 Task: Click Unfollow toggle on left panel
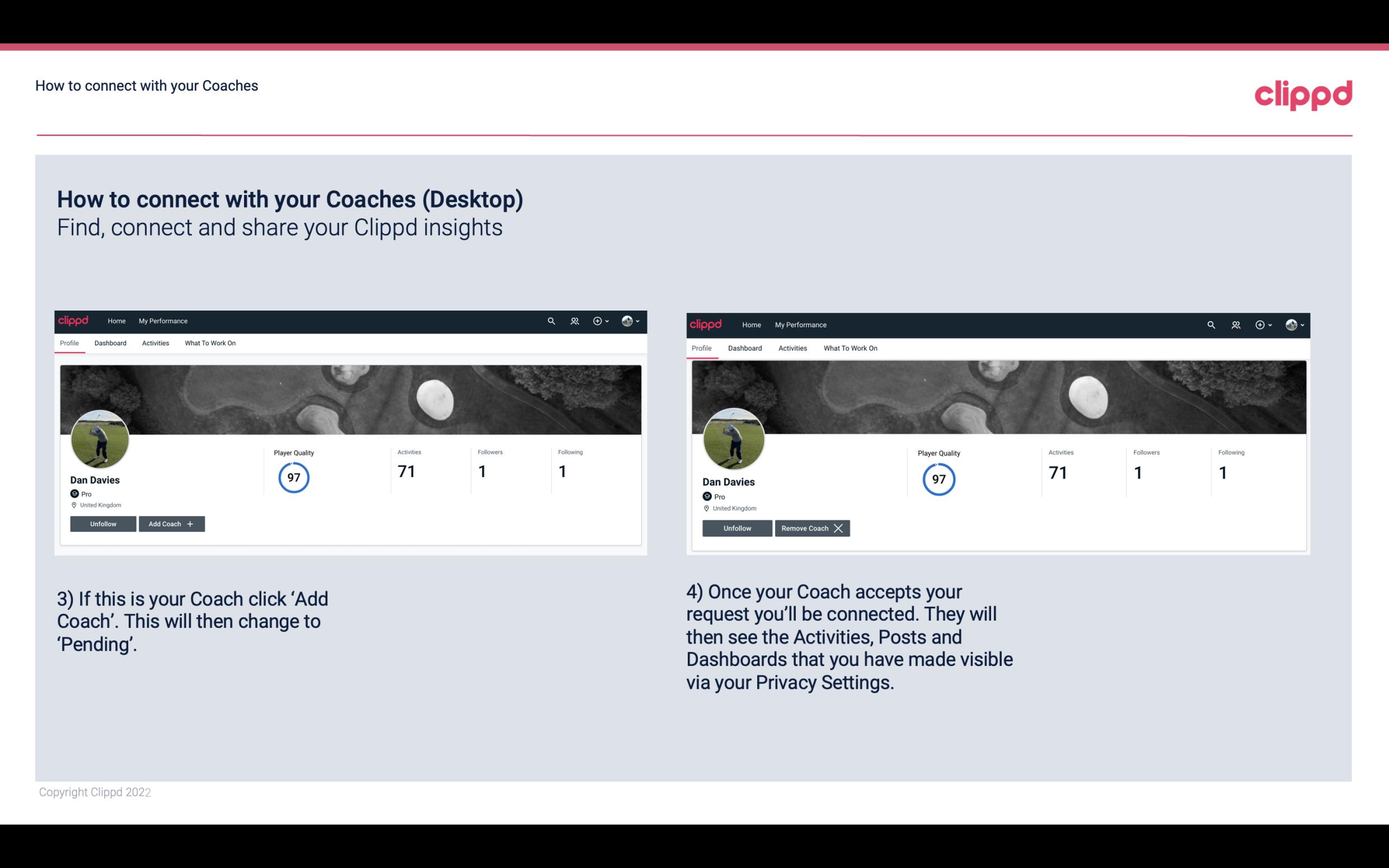point(104,523)
